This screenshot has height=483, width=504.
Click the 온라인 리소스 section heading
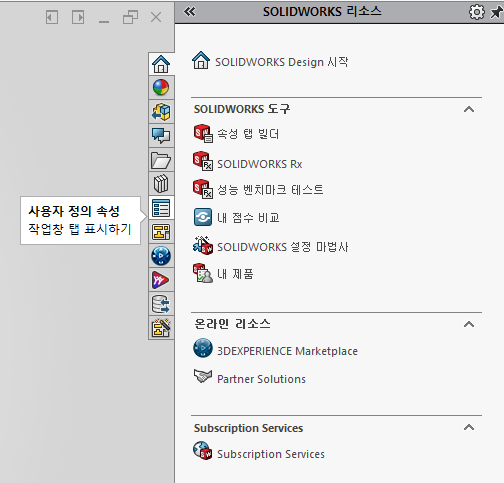232,324
